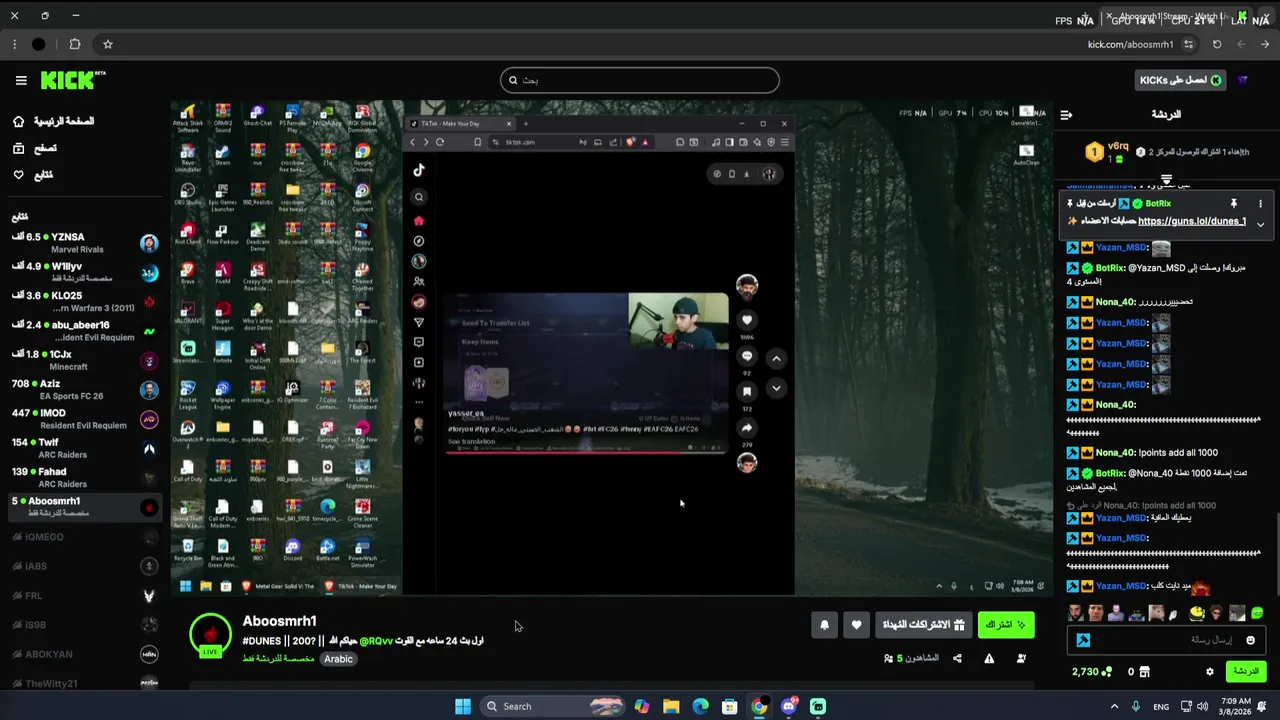The height and width of the screenshot is (720, 1280).
Task: Open abu_abeer16 channel in sidebar
Action: 85,331
